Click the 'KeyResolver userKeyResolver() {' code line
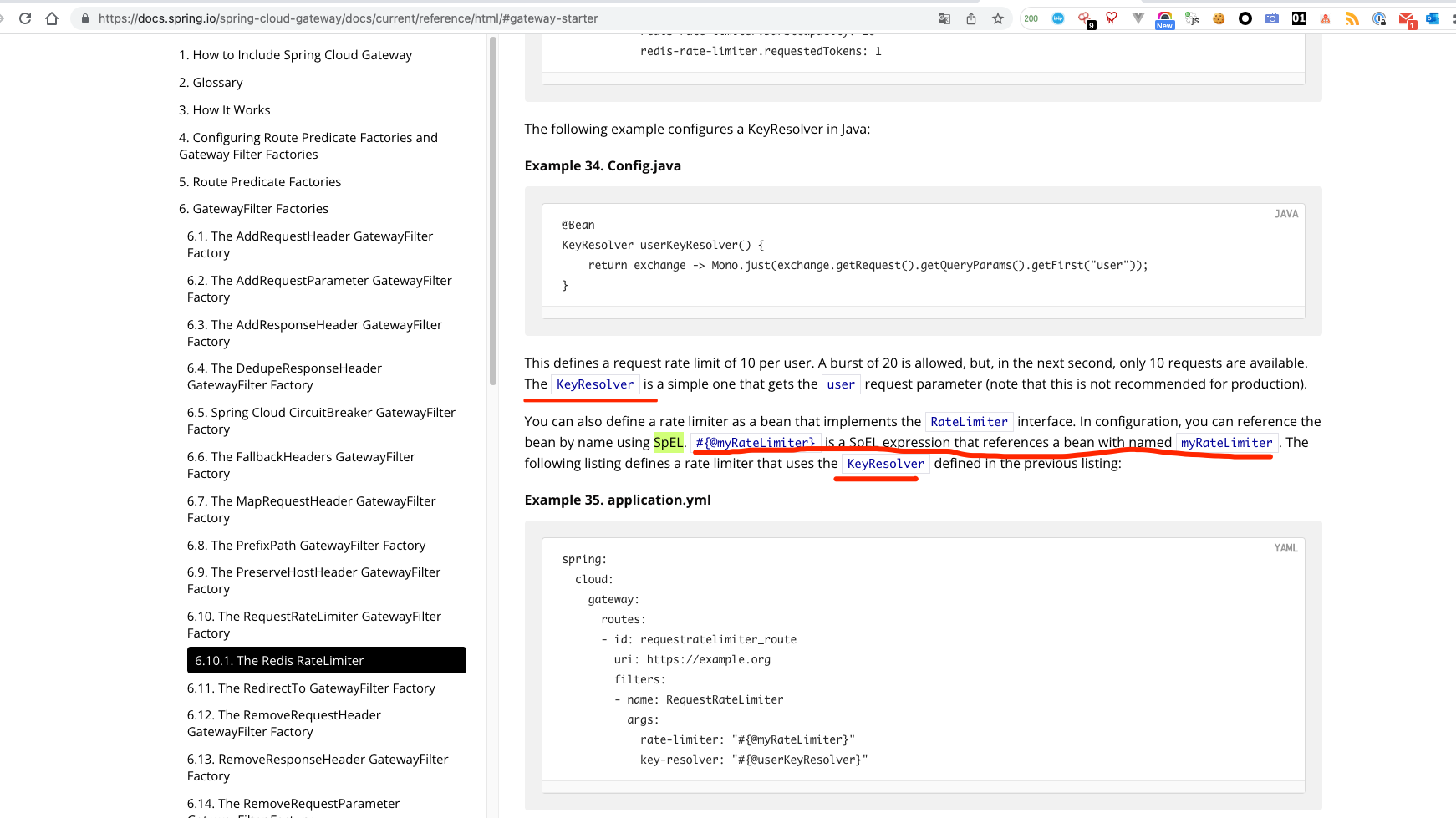This screenshot has height=818, width=1456. click(x=663, y=245)
